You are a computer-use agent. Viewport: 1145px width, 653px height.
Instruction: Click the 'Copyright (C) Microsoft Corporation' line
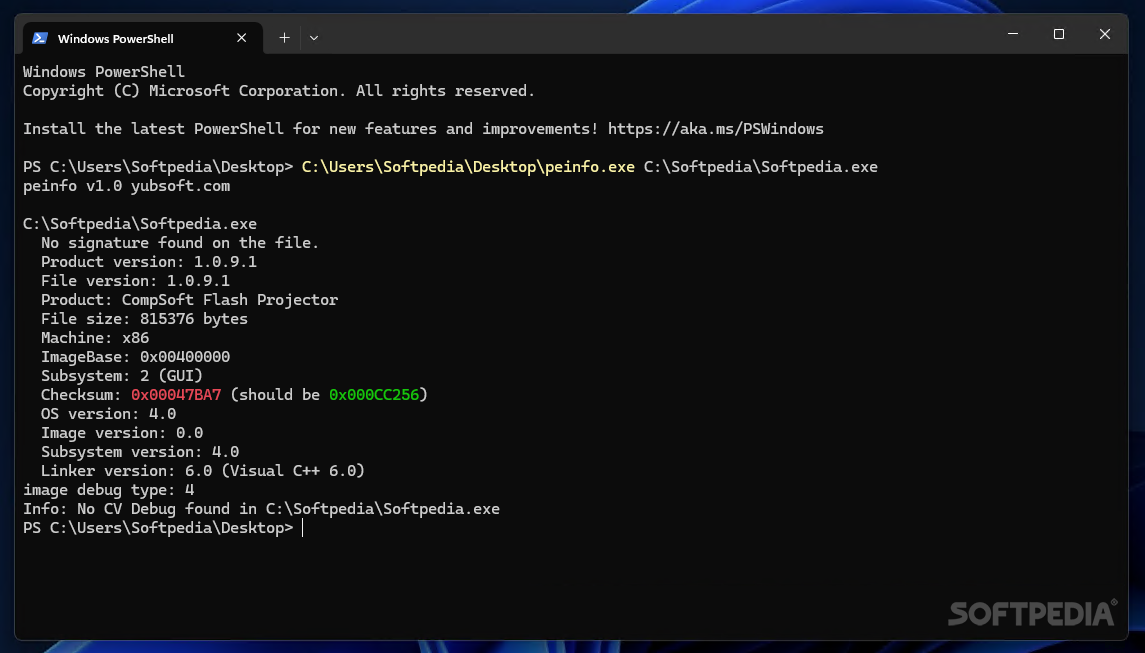[279, 91]
